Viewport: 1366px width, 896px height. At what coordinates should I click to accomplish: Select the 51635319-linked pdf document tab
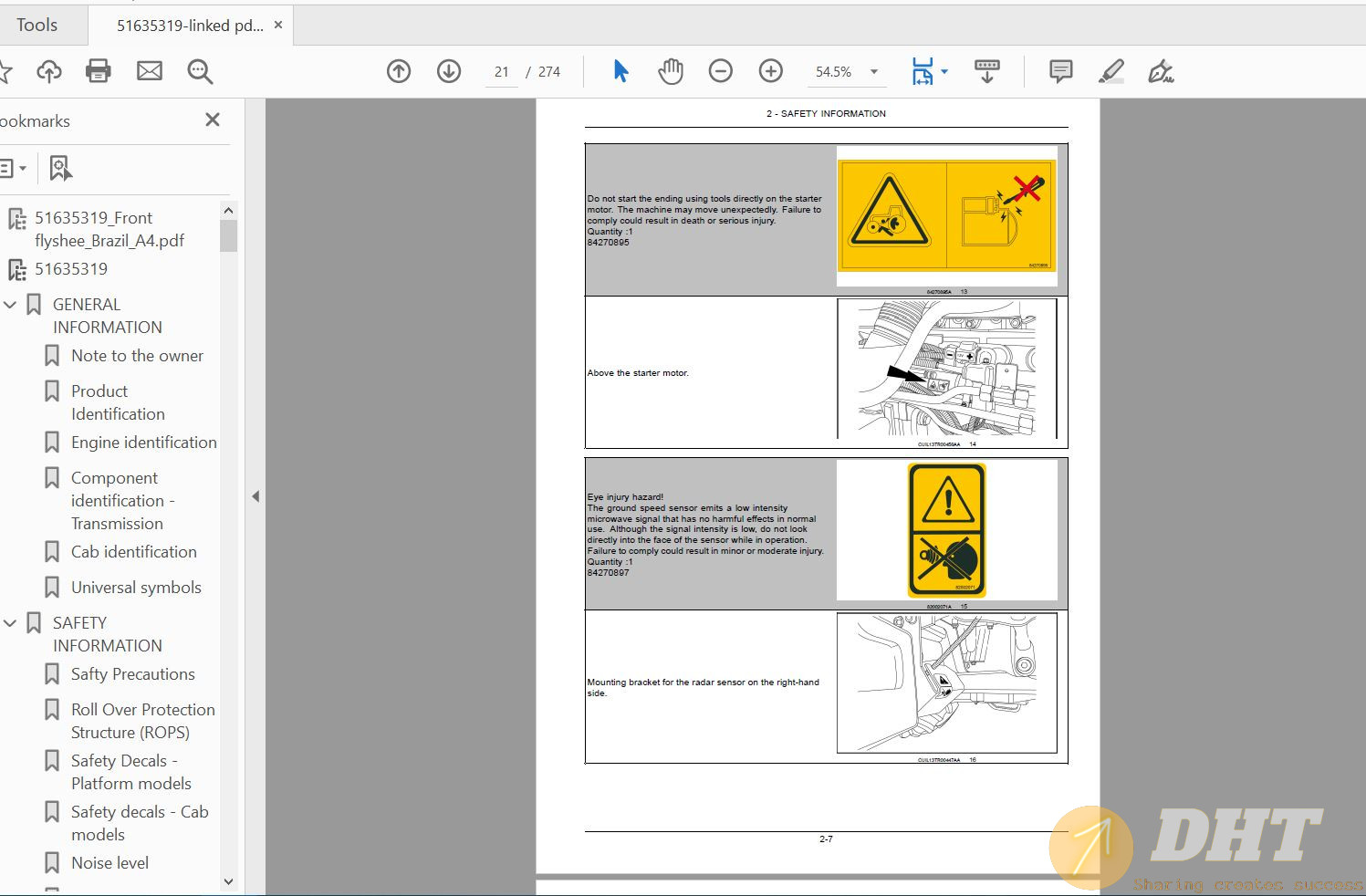pyautogui.click(x=189, y=26)
